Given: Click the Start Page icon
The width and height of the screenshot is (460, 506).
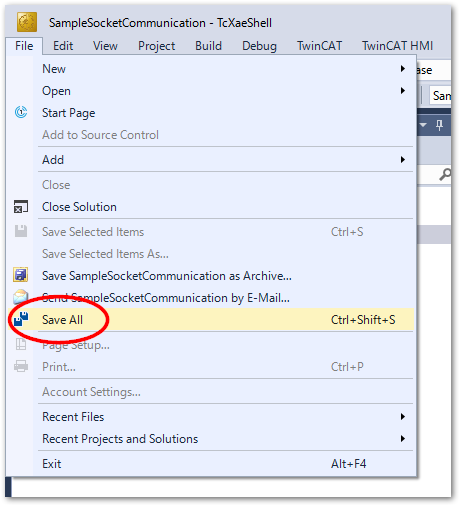Looking at the screenshot, I should (21, 112).
